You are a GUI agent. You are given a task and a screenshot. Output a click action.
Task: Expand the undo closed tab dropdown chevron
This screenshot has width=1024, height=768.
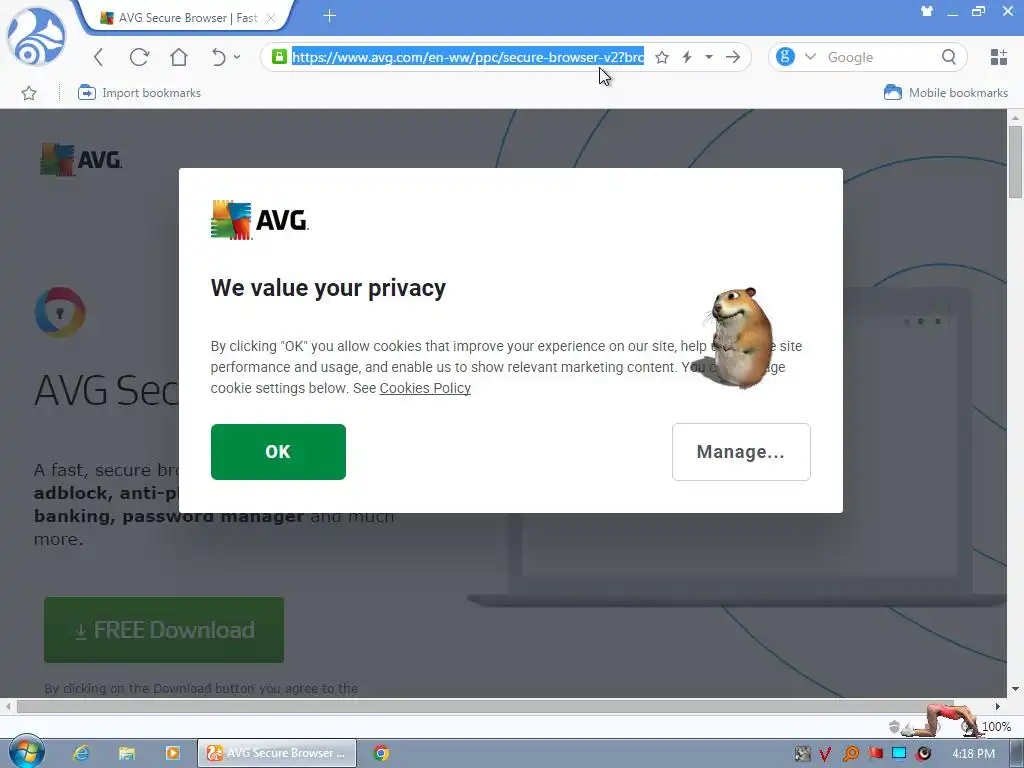tap(237, 57)
